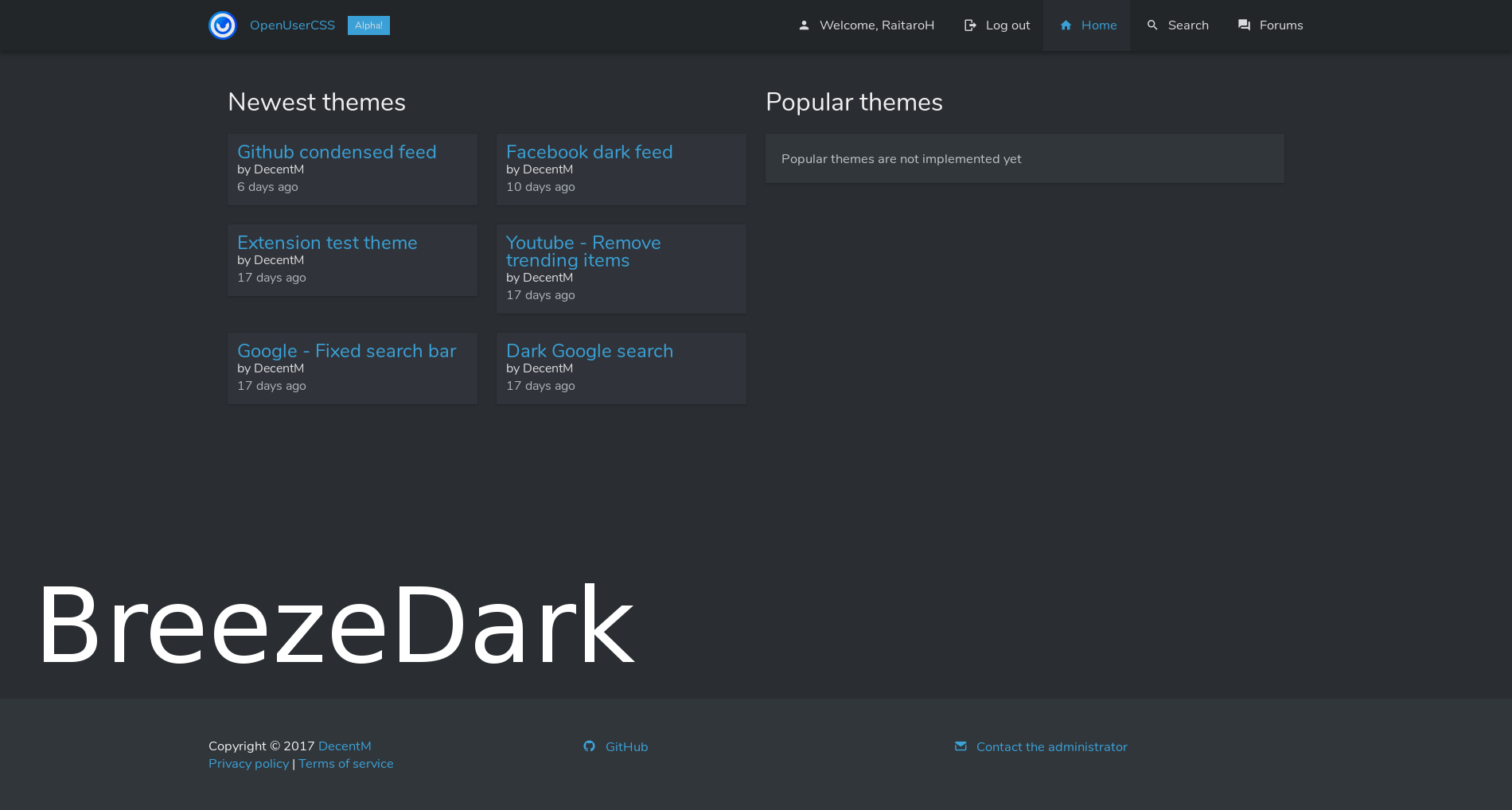
Task: Click the chat bubbles Forums icon
Action: pos(1244,25)
